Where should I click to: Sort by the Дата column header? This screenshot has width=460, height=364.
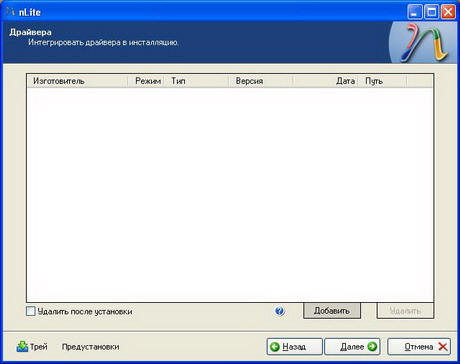point(325,81)
